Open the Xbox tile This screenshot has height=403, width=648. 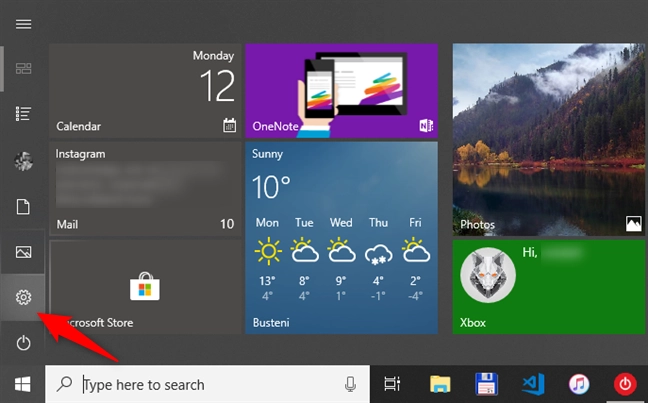point(549,287)
